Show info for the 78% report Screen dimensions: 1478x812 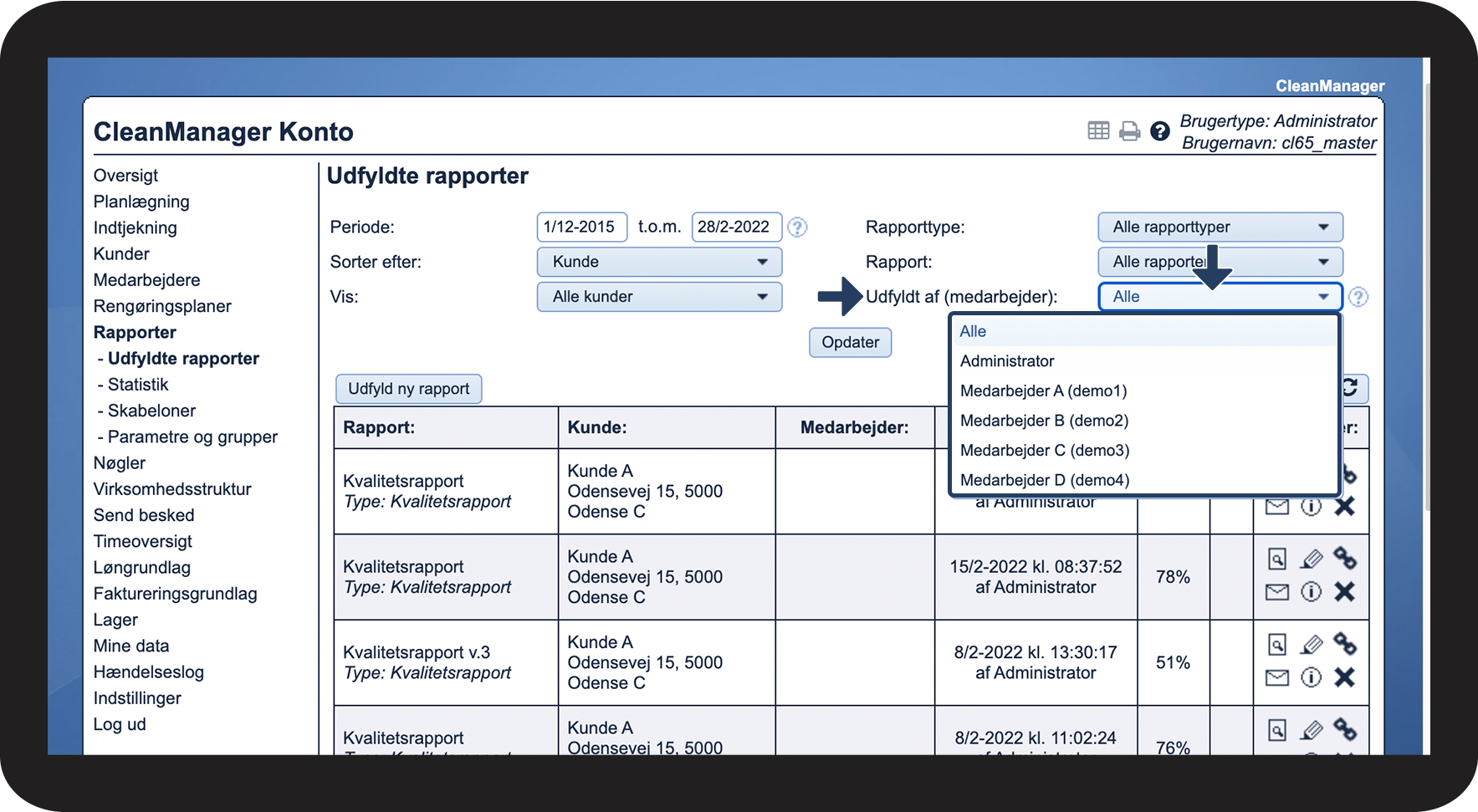(1311, 592)
